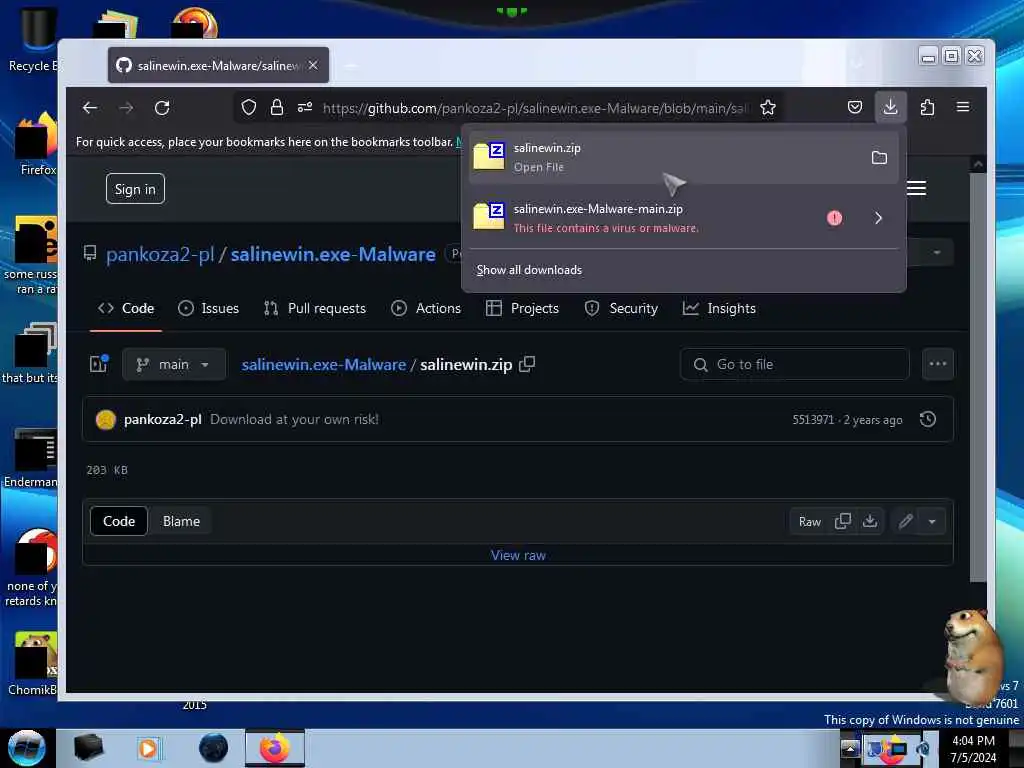Close the salinewin.exe-Malware browser tab
The height and width of the screenshot is (768, 1024).
click(313, 65)
